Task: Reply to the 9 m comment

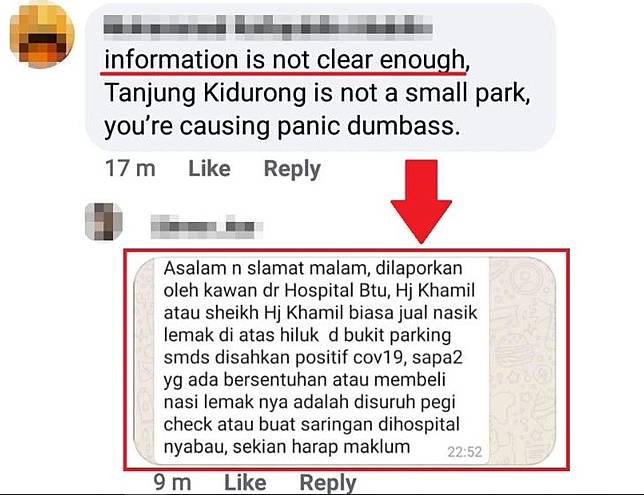Action: click(328, 483)
